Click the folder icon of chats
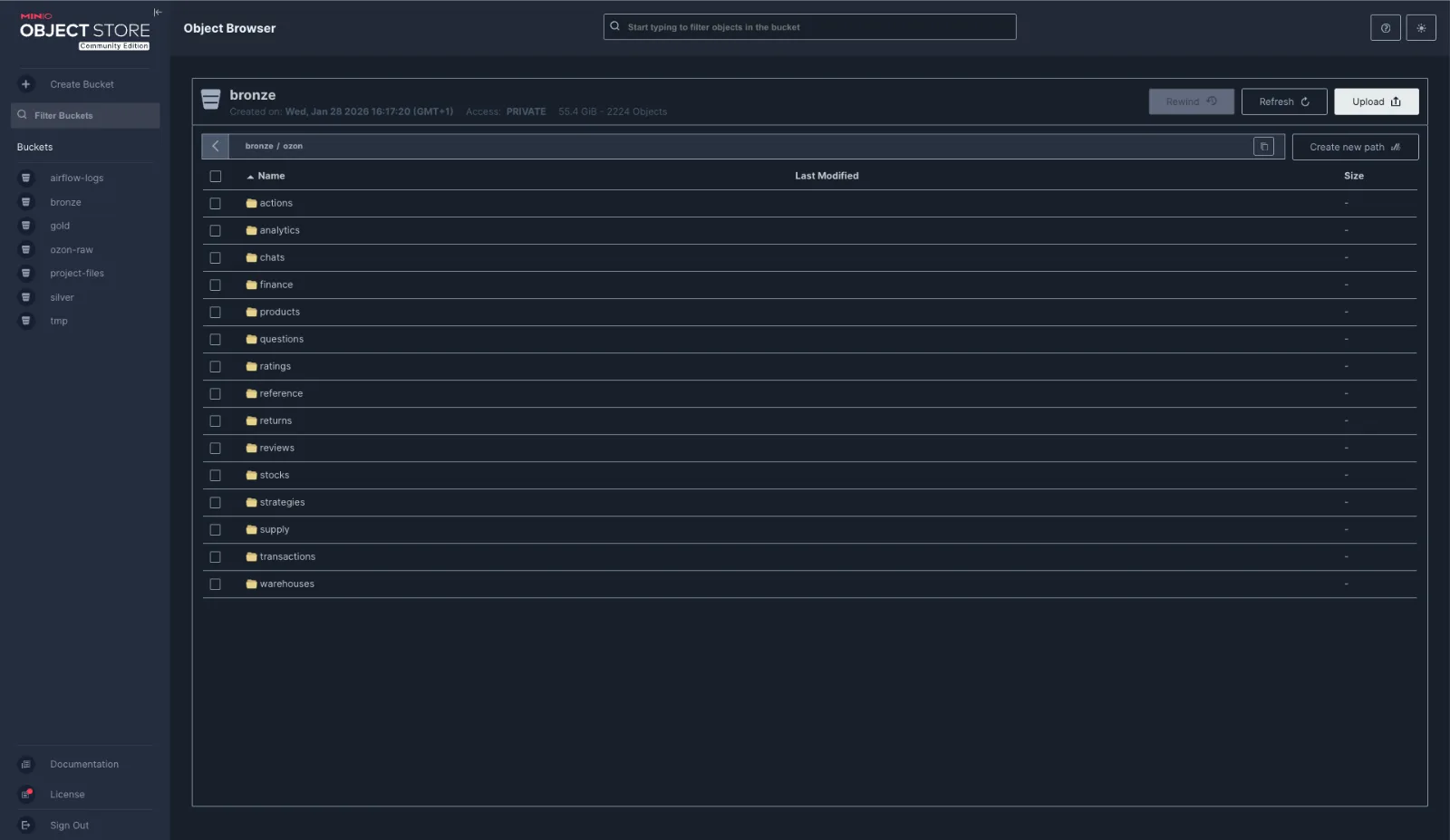Viewport: 1450px width, 840px height. tap(251, 257)
